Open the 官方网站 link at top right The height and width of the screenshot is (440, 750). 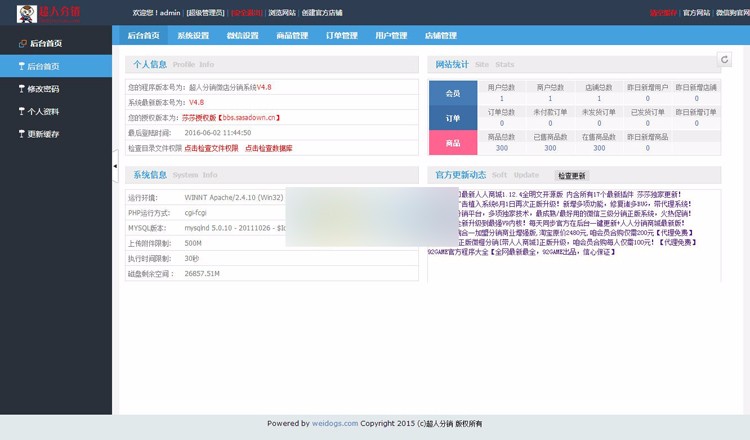pyautogui.click(x=696, y=13)
